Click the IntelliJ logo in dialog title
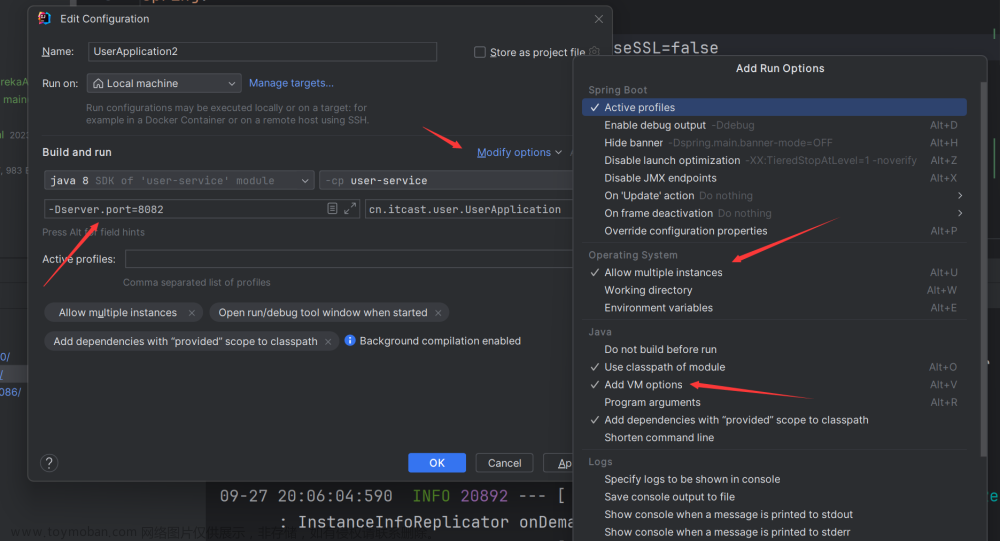The width and height of the screenshot is (1000, 541). click(x=45, y=19)
